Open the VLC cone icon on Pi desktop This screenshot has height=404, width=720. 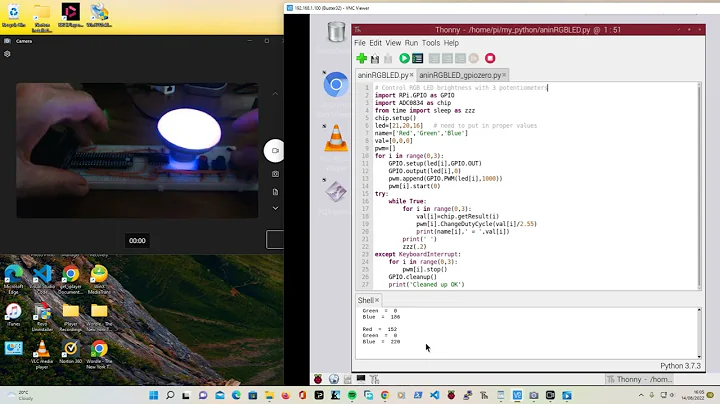(x=336, y=138)
